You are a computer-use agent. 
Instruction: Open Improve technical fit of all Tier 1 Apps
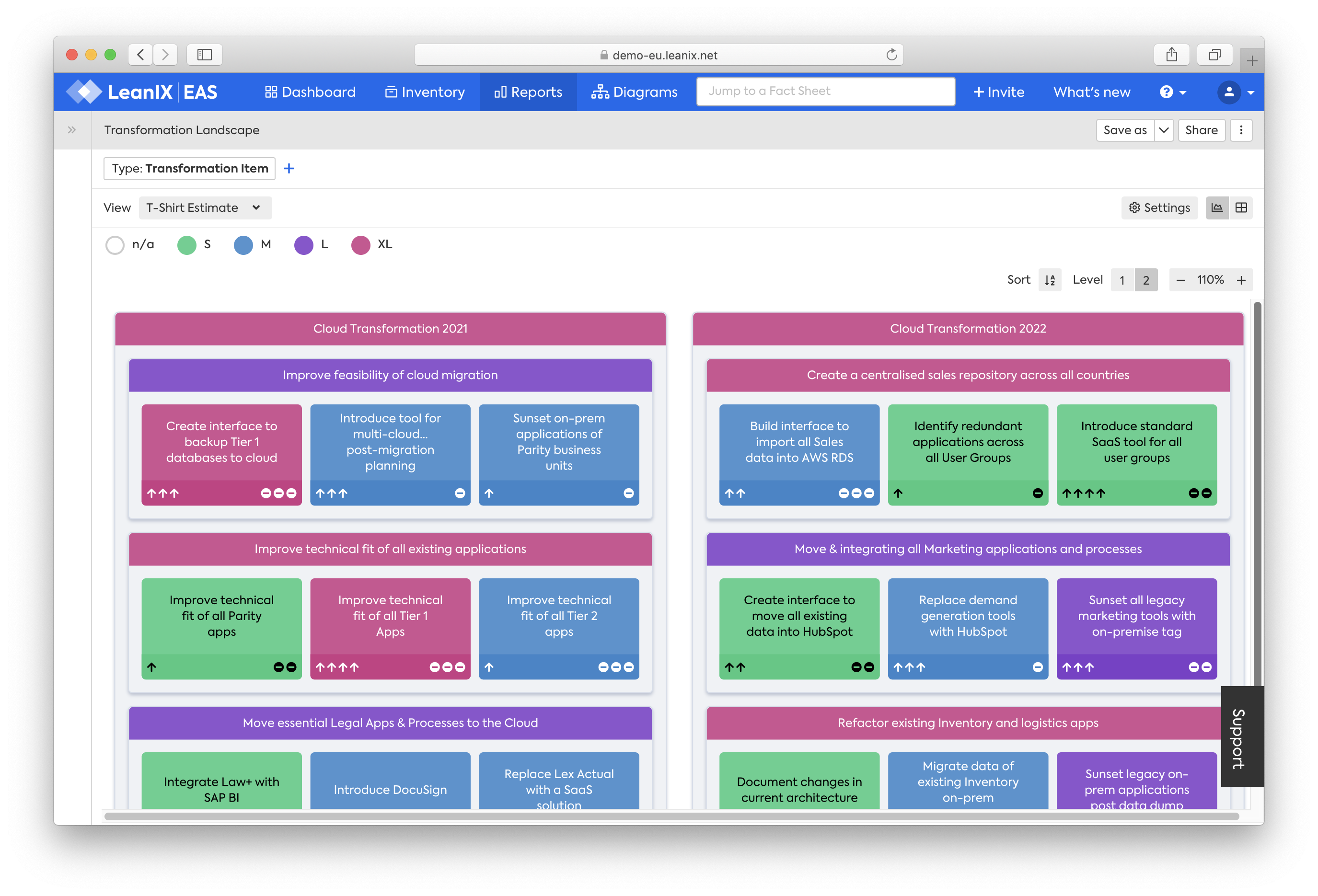tap(390, 629)
